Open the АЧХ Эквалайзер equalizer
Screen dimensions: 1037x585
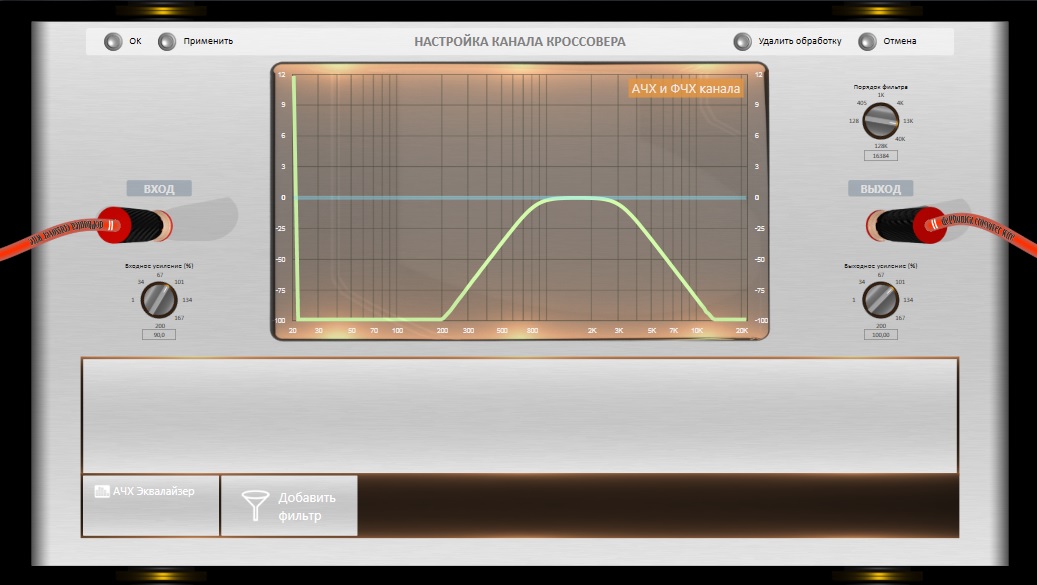coord(151,505)
